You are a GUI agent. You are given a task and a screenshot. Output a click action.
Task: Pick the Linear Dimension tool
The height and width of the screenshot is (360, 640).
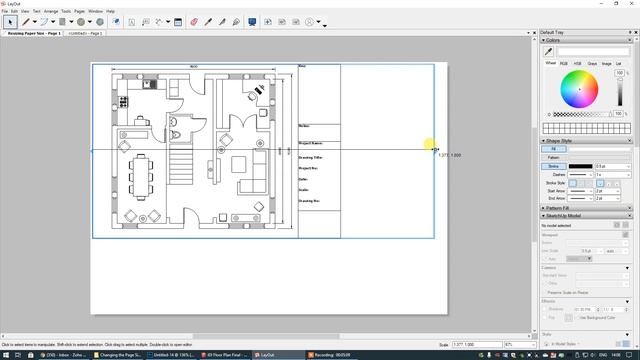pyautogui.click(x=159, y=22)
